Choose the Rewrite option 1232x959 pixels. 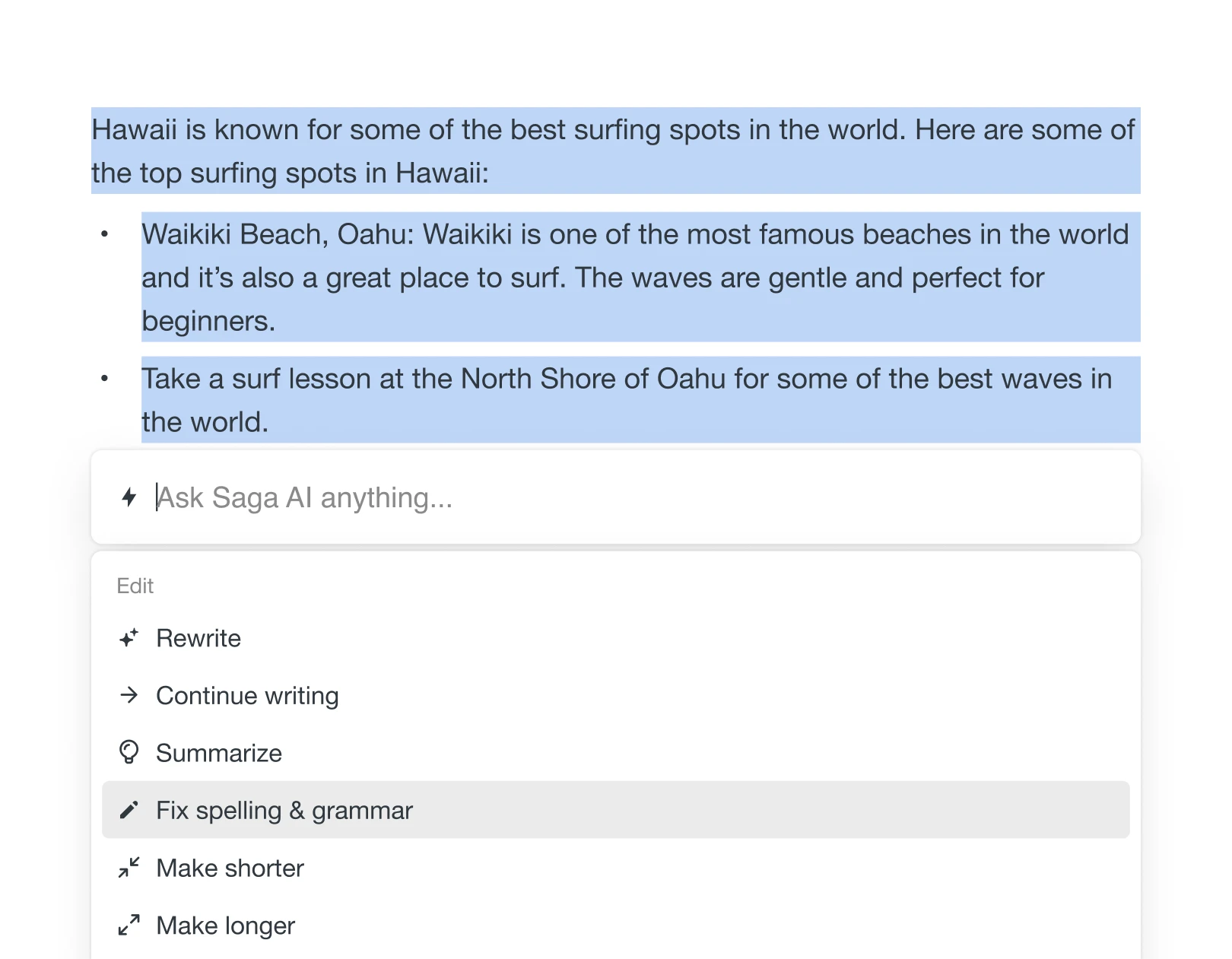pos(198,638)
